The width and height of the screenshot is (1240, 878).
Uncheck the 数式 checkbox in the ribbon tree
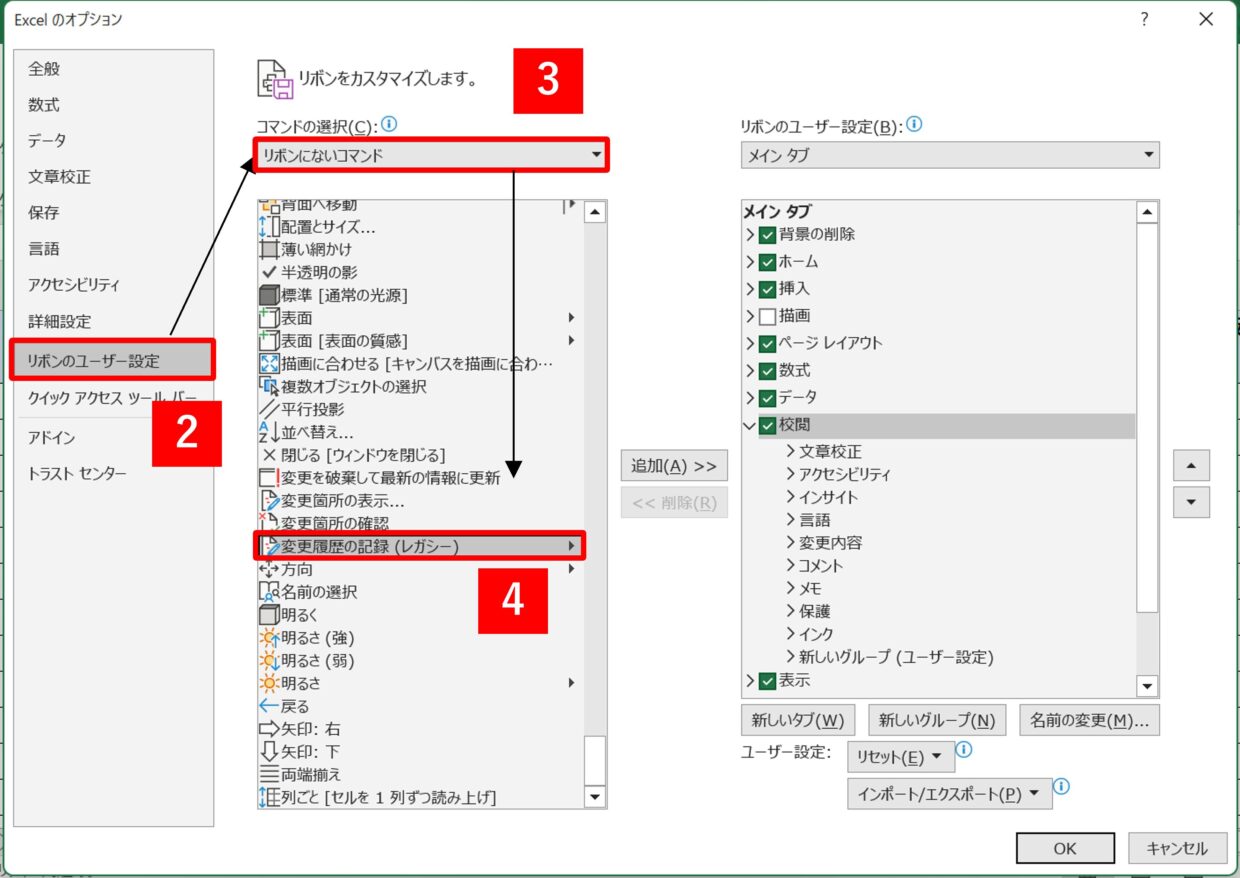pyautogui.click(x=767, y=371)
